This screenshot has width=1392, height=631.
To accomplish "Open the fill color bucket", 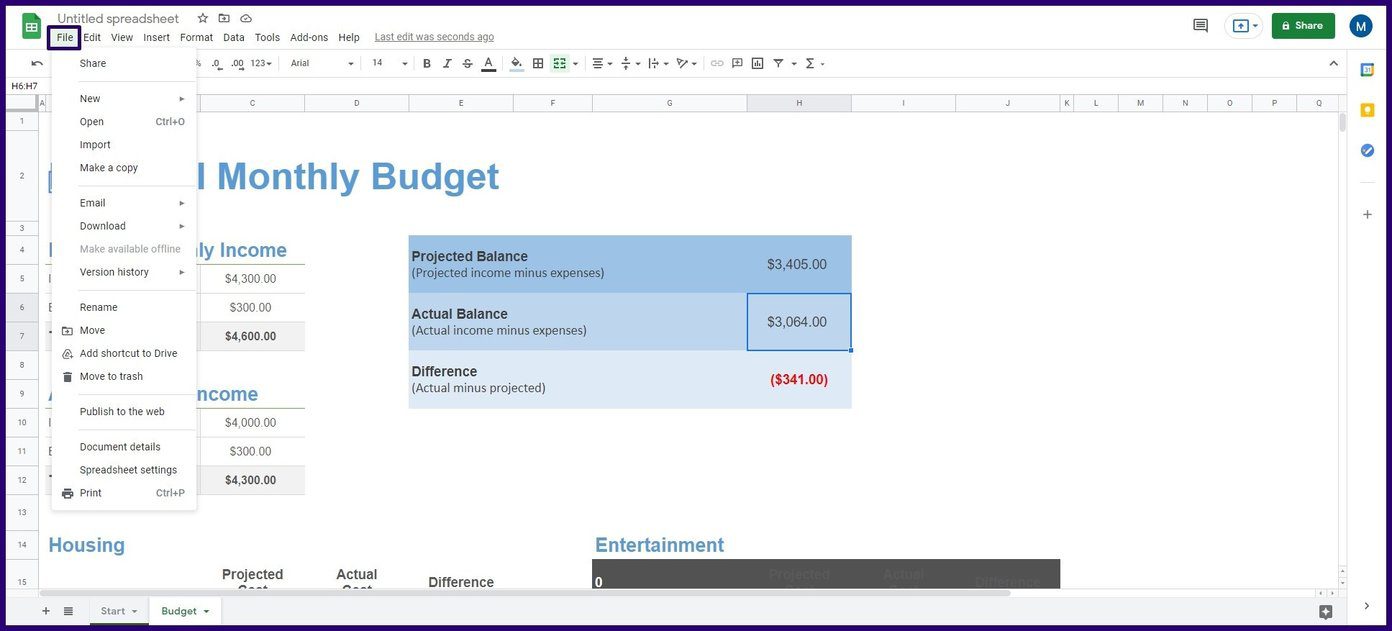I will click(516, 63).
